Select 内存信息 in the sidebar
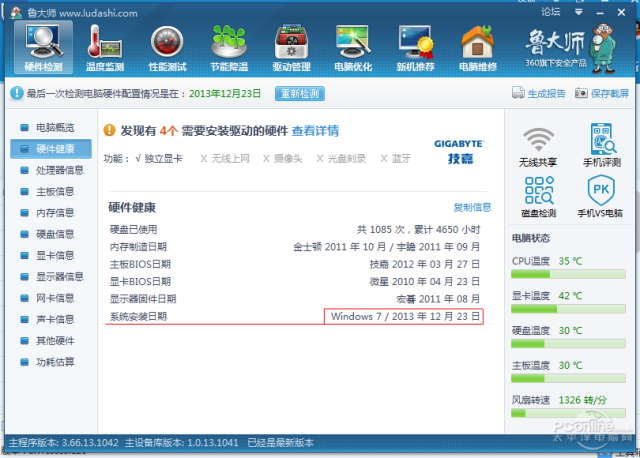The image size is (640, 458). [x=51, y=213]
